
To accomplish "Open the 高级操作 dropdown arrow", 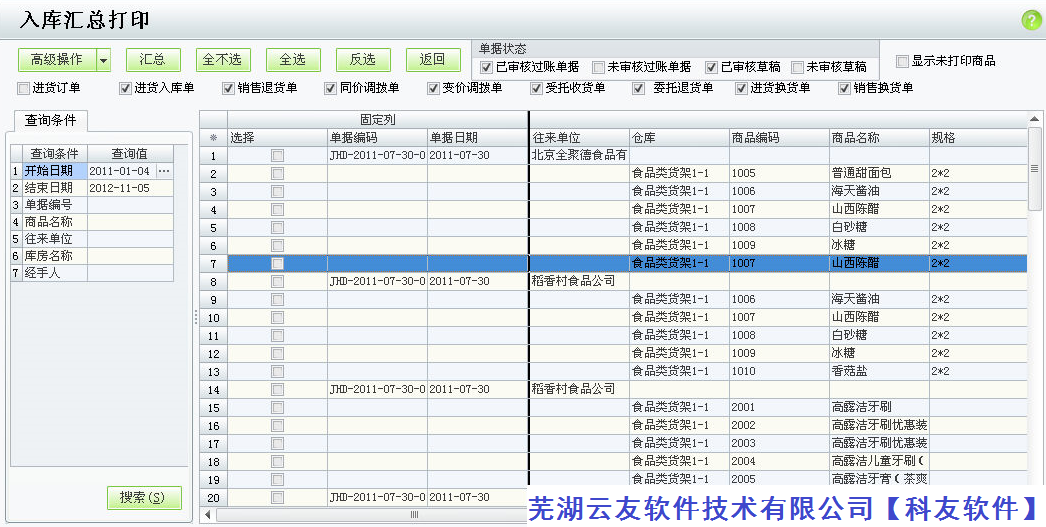I will [x=103, y=60].
